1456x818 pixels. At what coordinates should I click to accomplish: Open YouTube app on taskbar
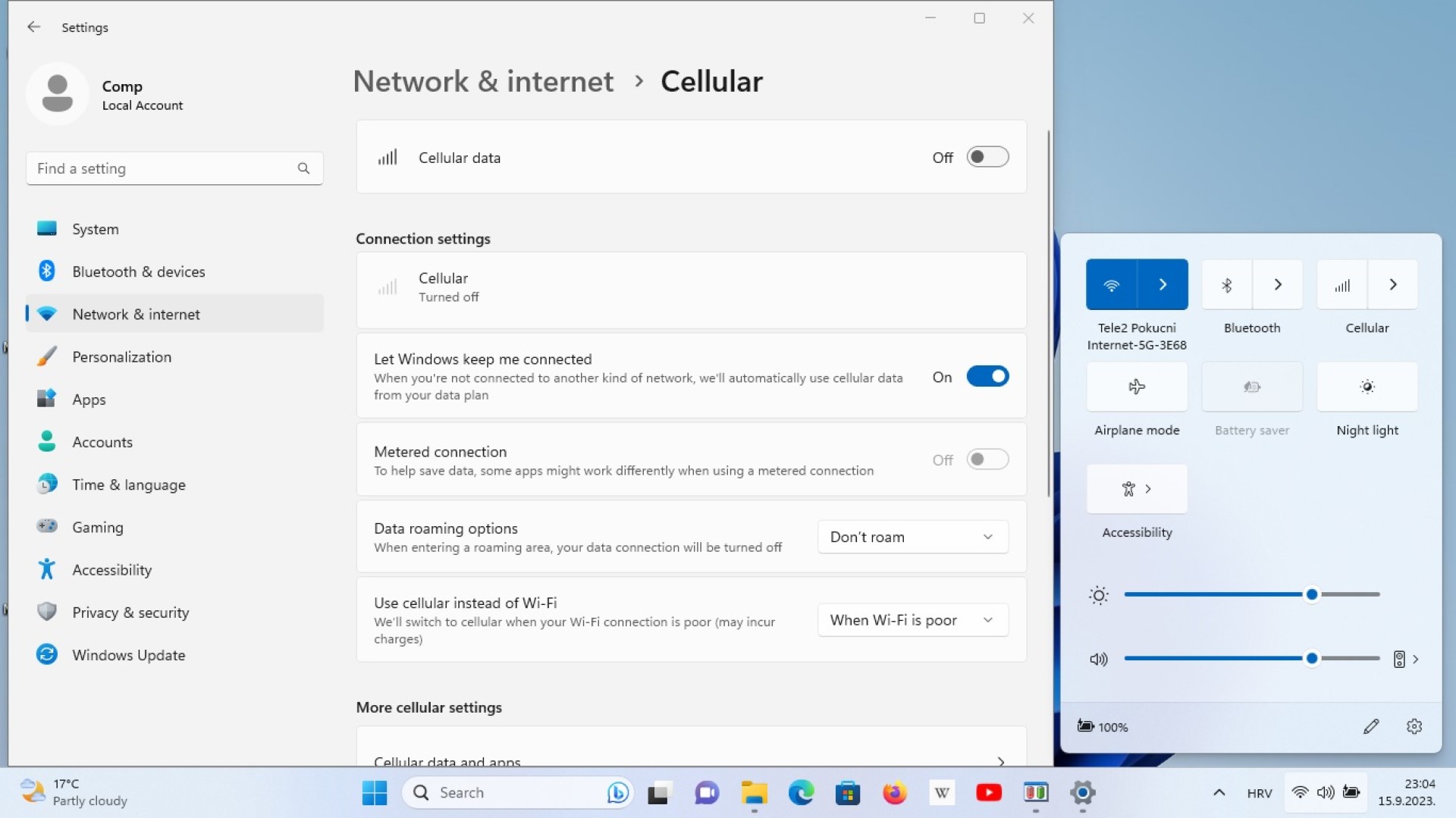point(989,793)
